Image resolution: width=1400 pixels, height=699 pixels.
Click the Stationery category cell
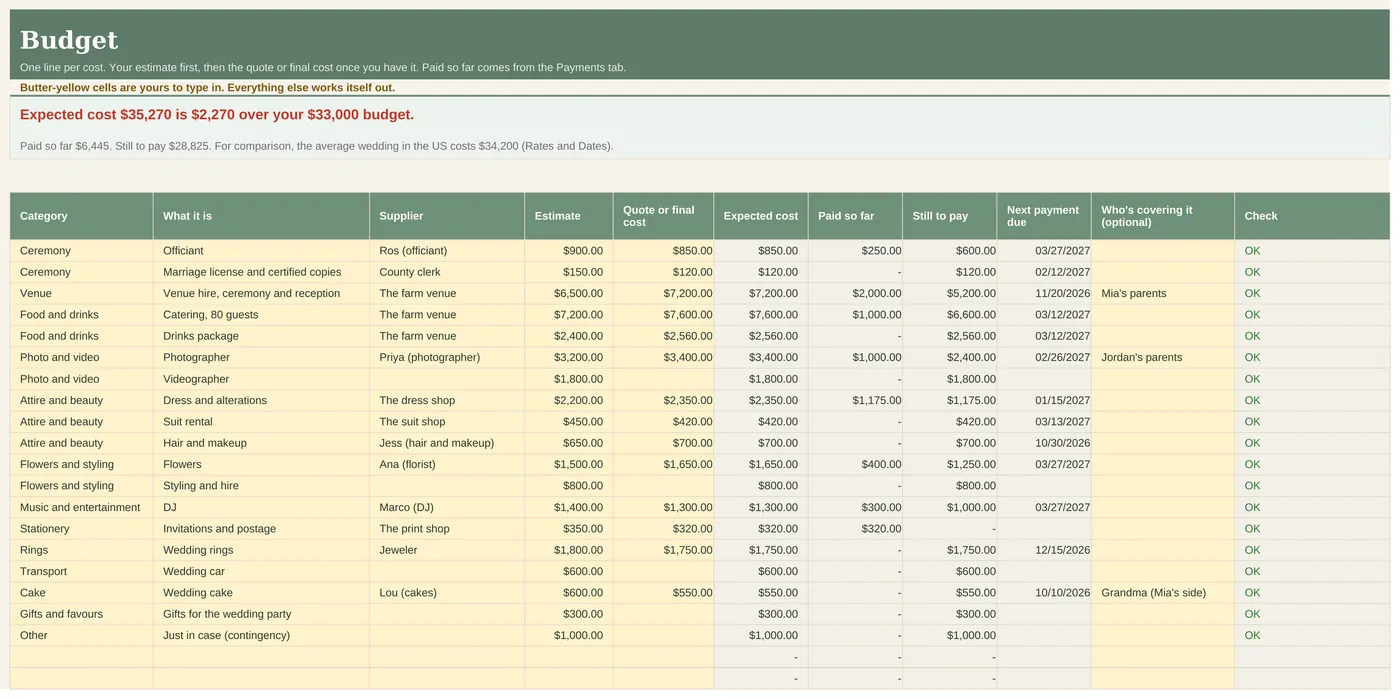81,529
